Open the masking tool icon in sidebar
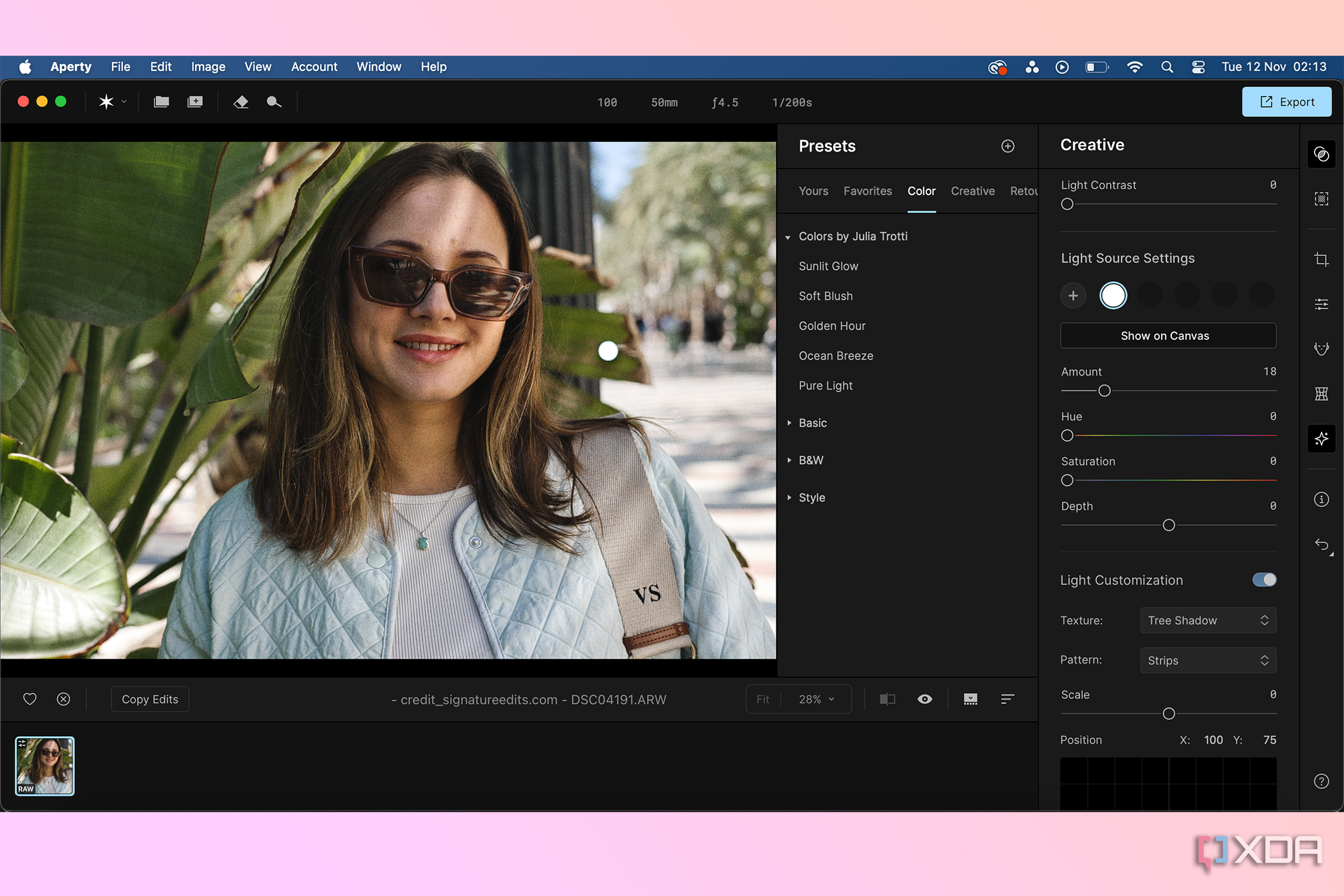Screen dimensions: 1344x896 coord(1322,199)
